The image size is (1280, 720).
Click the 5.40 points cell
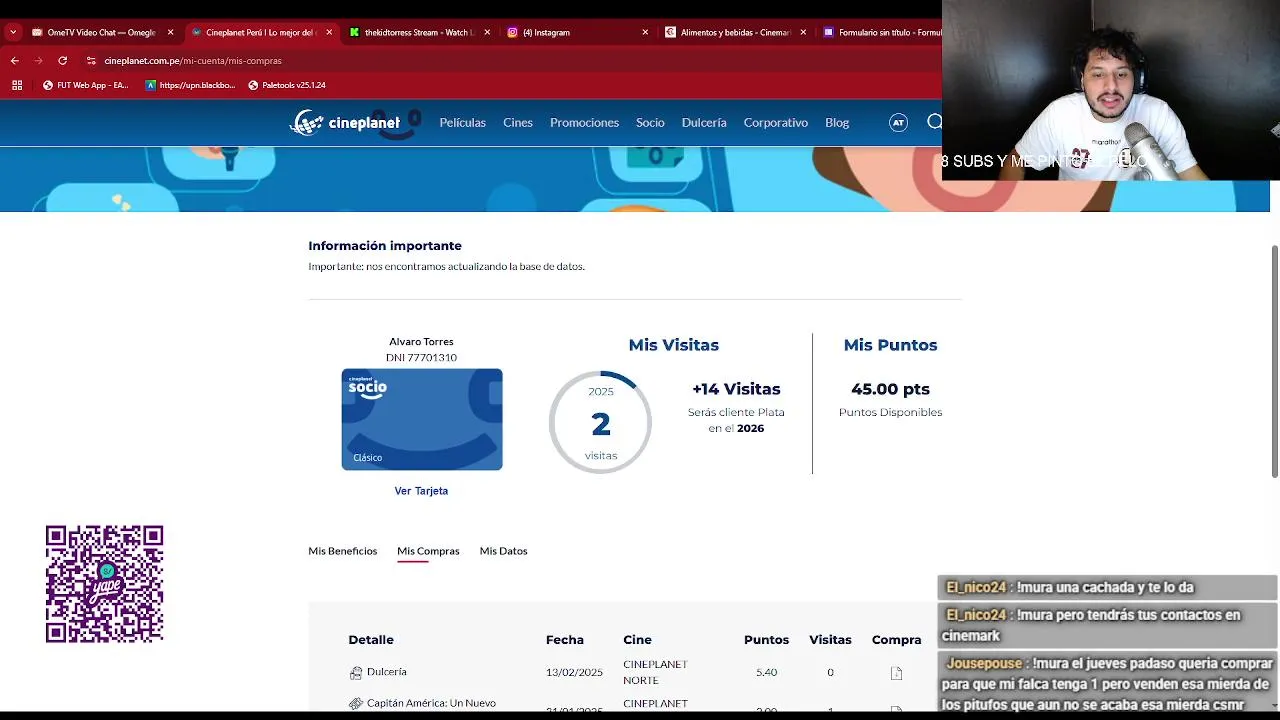[766, 672]
